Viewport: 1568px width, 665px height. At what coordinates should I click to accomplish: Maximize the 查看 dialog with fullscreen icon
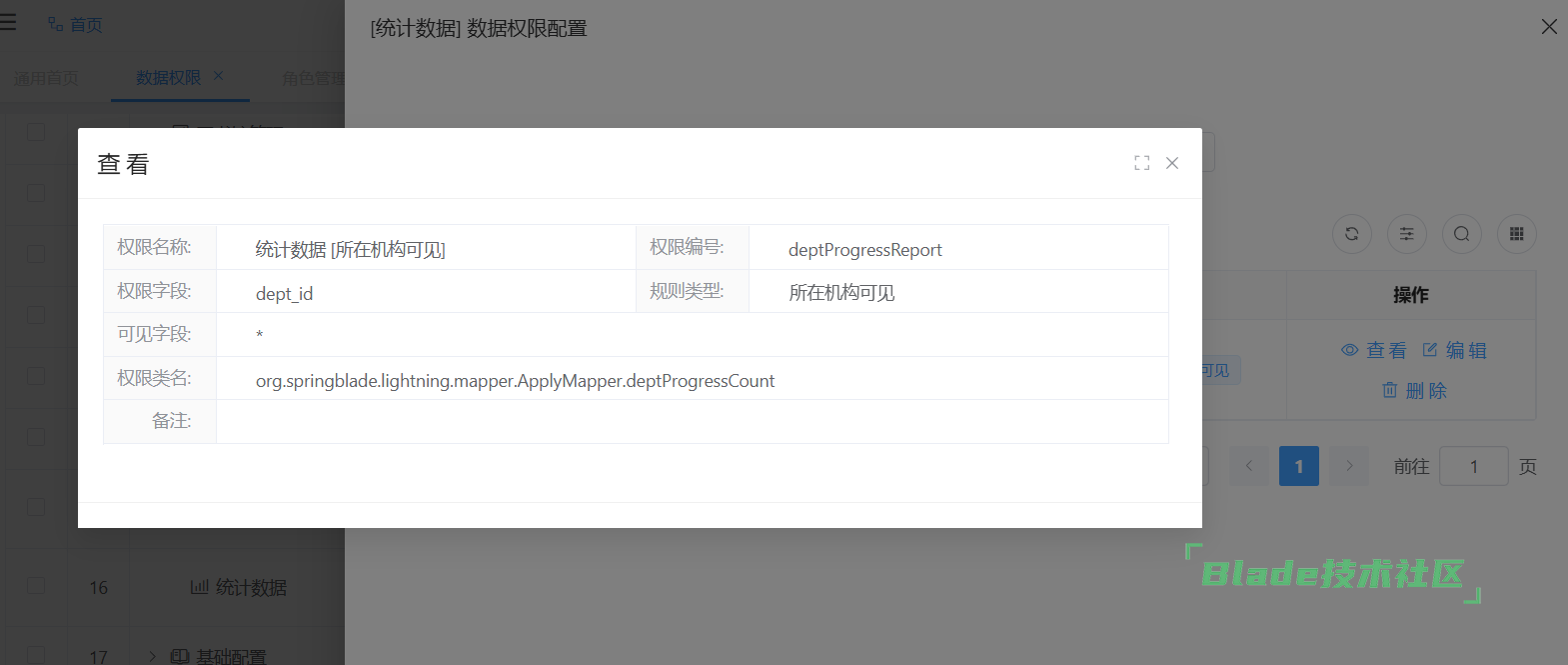click(x=1142, y=163)
